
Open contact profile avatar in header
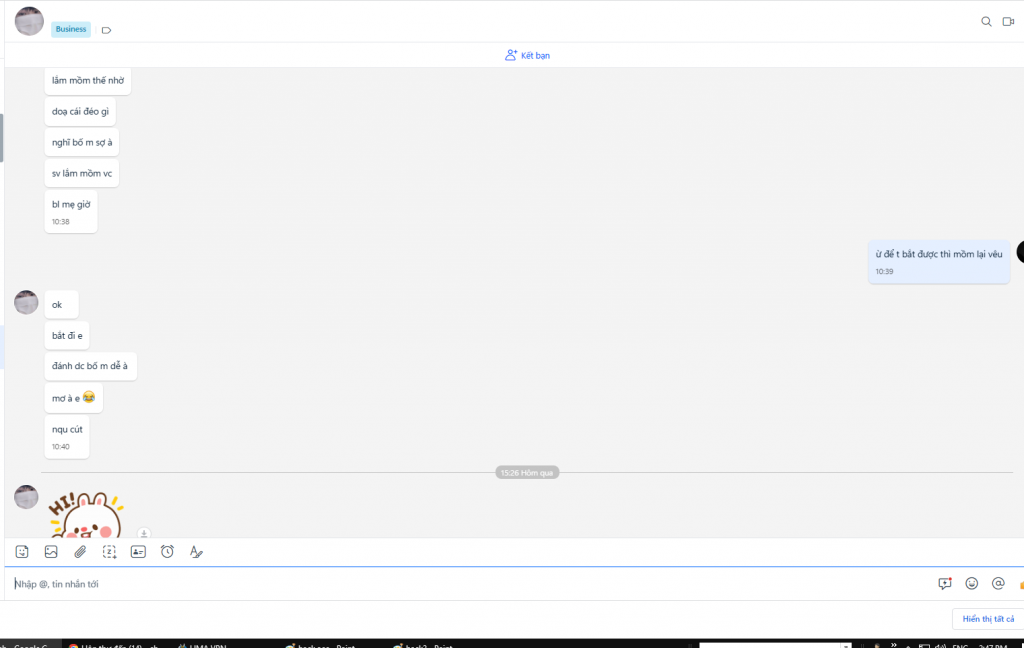(x=29, y=21)
